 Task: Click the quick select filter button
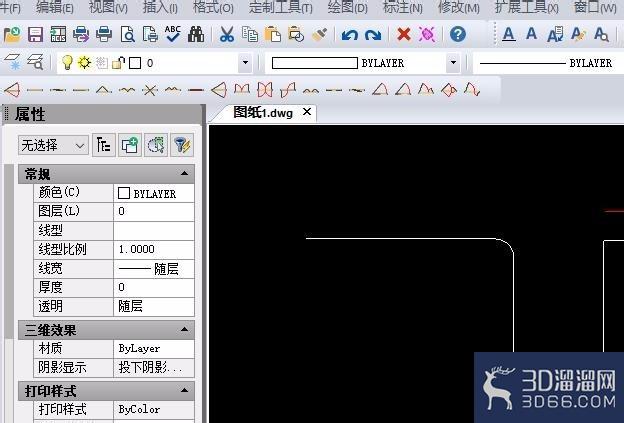click(x=182, y=145)
